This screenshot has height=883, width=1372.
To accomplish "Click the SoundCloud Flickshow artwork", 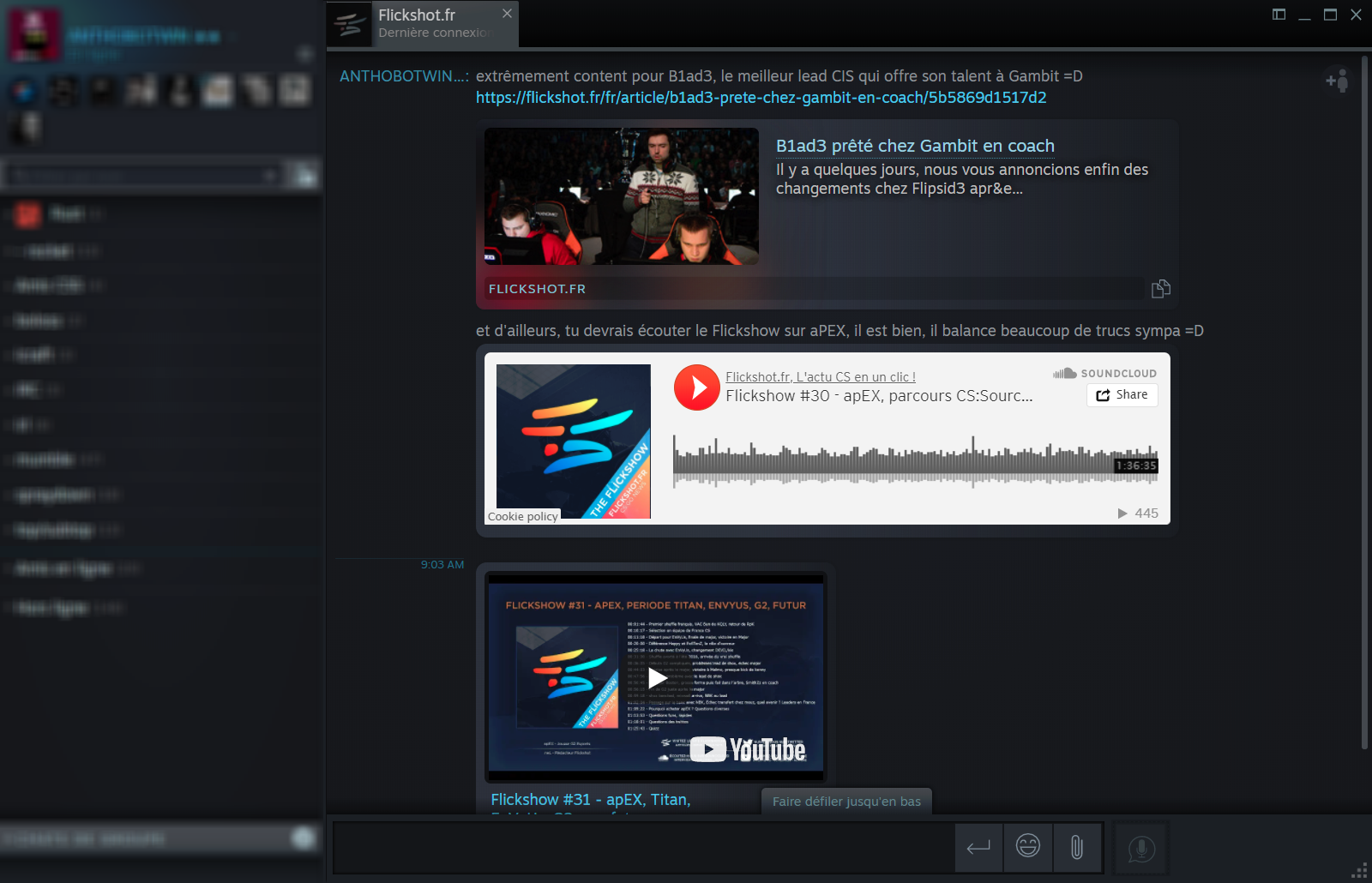I will tap(573, 441).
